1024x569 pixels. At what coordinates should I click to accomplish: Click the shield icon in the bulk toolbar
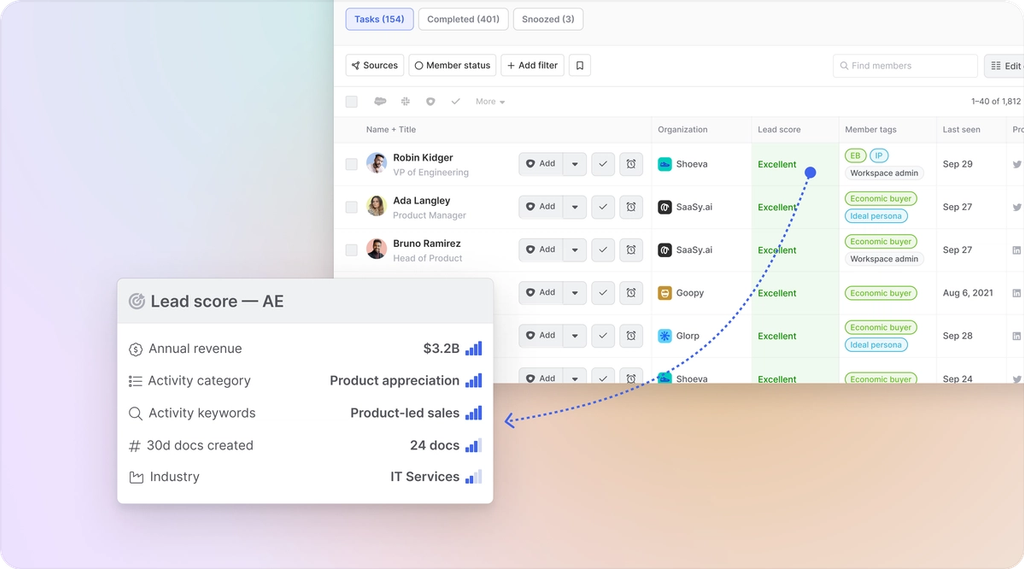pos(430,101)
